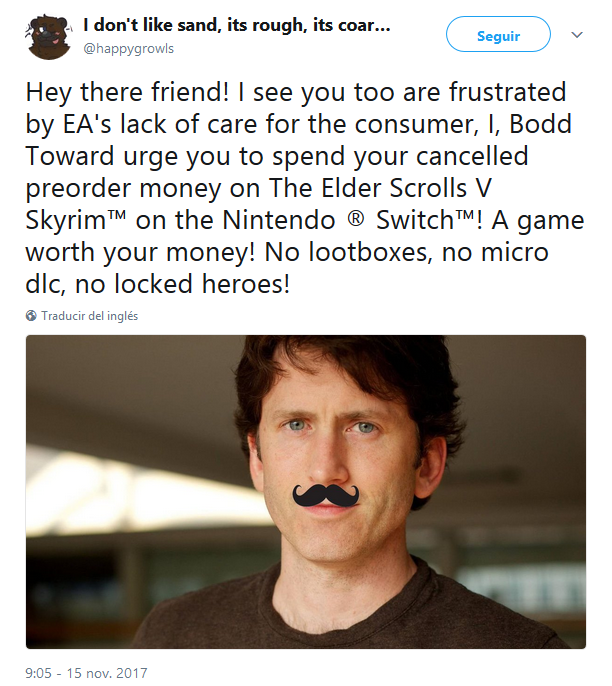
Task: Translate tweet via 'Traducir del inglés'
Action: [x=90, y=315]
